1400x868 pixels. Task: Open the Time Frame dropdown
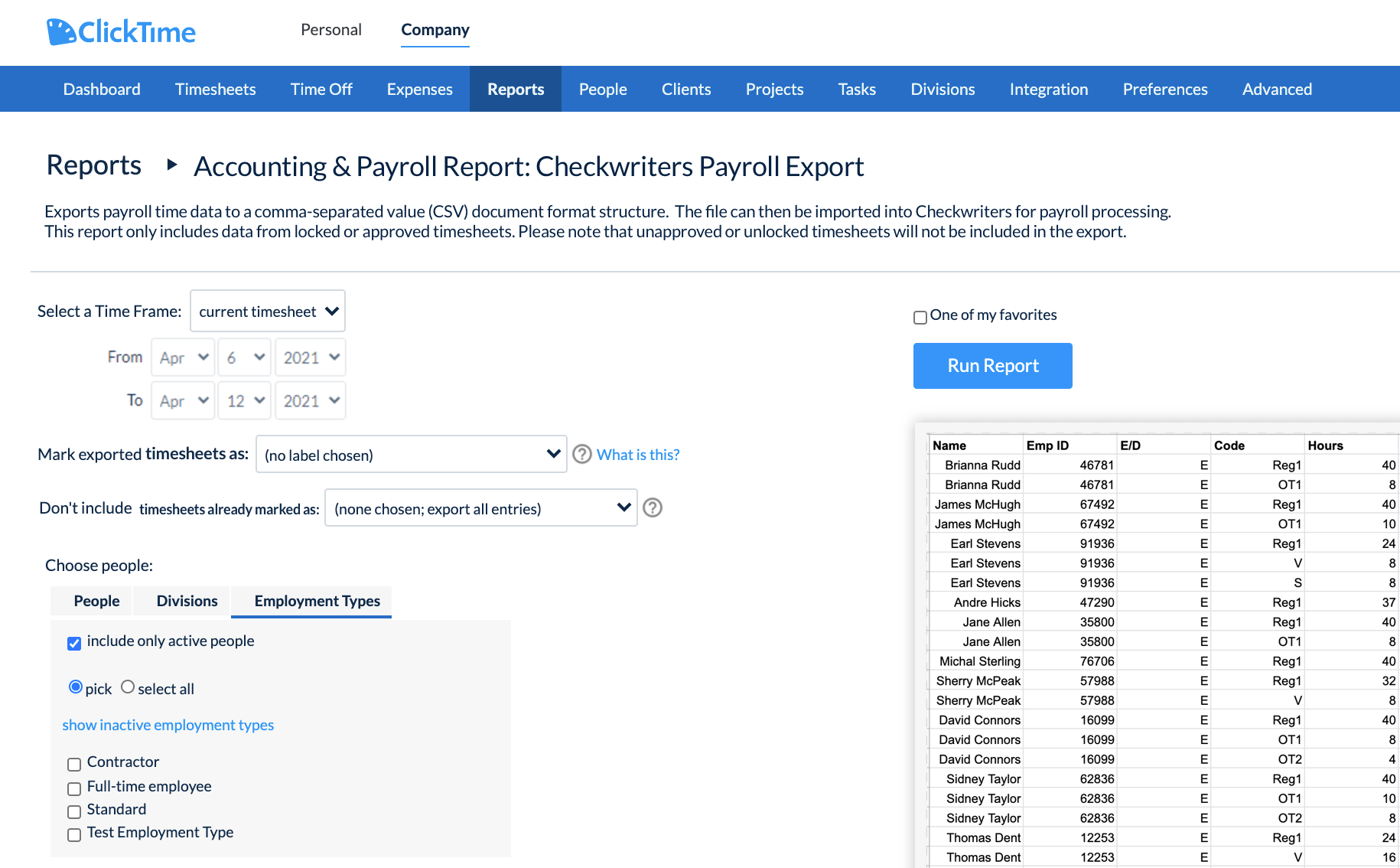[x=268, y=311]
